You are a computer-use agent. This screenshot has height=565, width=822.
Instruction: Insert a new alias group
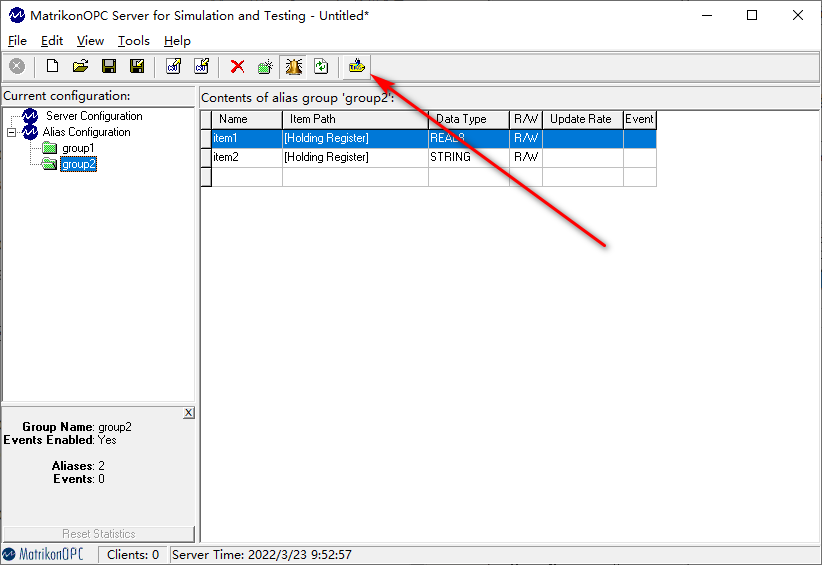pos(266,67)
